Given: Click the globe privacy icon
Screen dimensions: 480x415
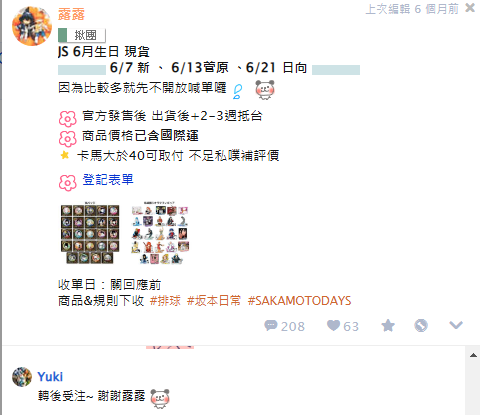Looking at the screenshot, I should (421, 325).
